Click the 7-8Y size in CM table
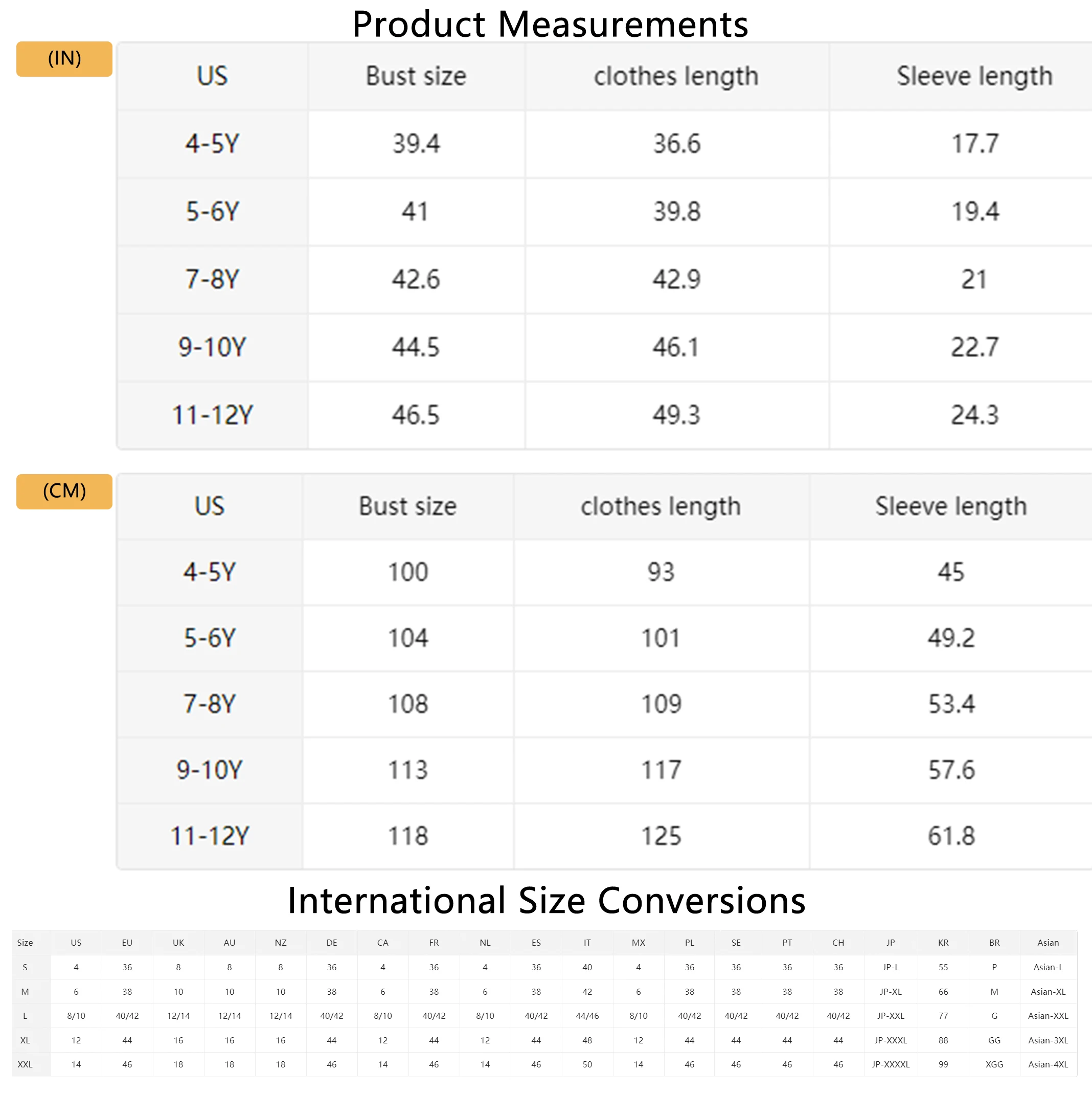This screenshot has width=1092, height=1093. point(210,704)
